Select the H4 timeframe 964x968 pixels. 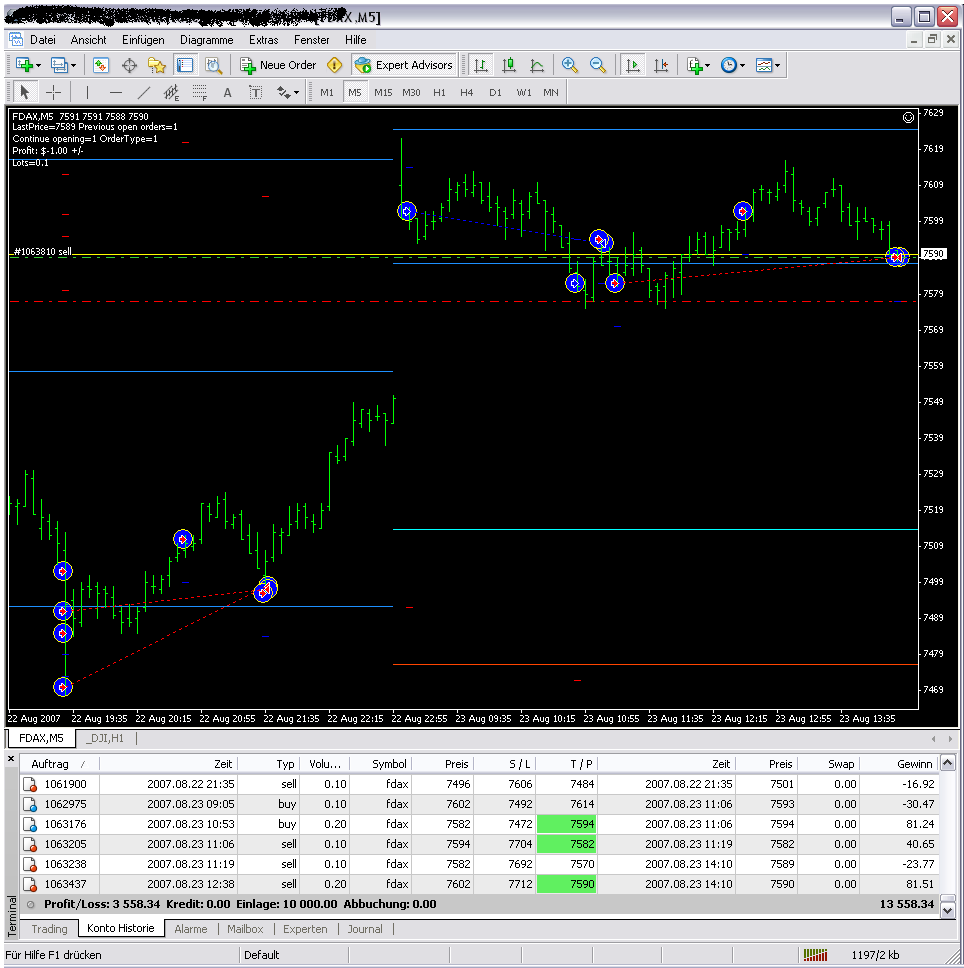coord(467,92)
